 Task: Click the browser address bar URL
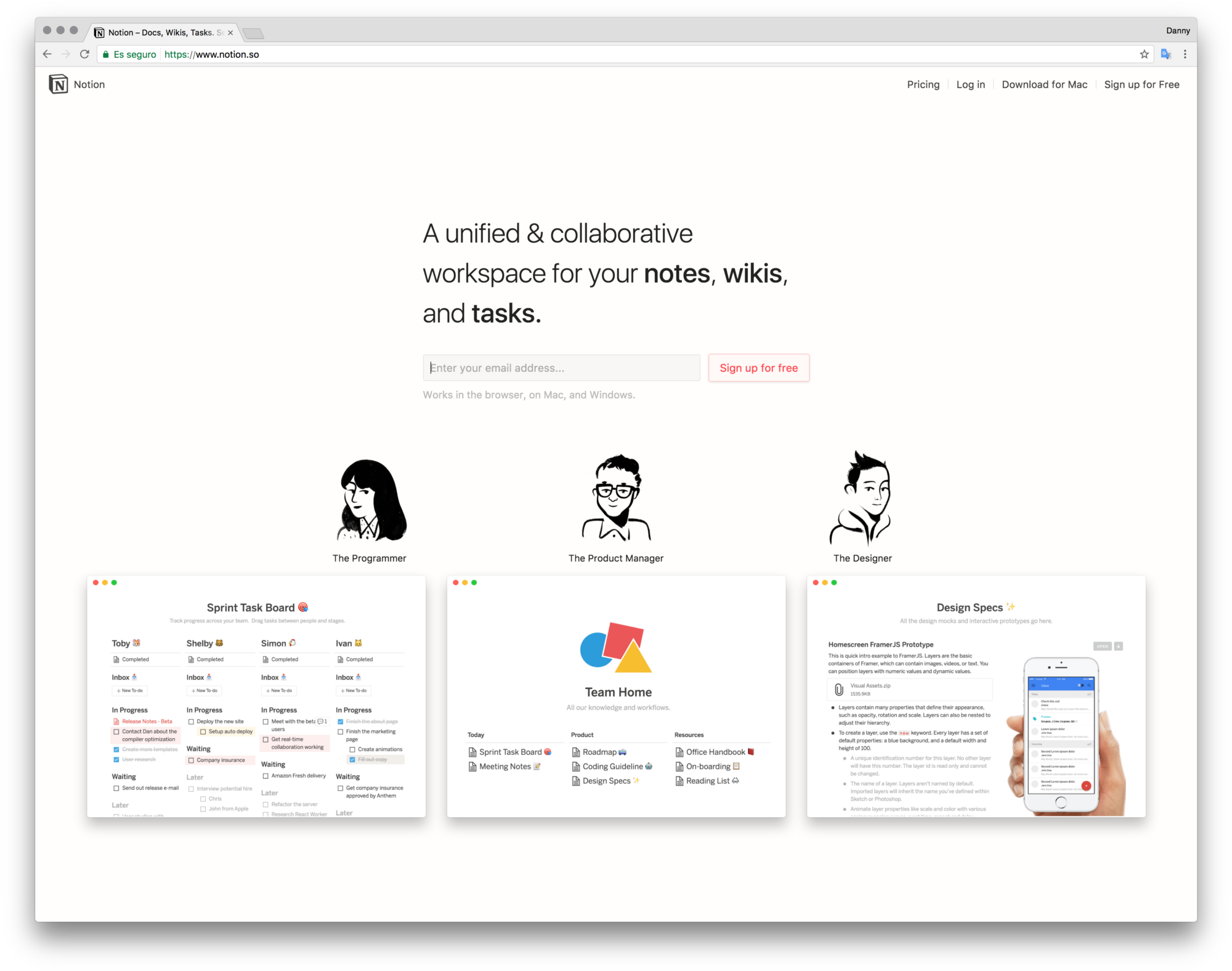click(x=211, y=54)
